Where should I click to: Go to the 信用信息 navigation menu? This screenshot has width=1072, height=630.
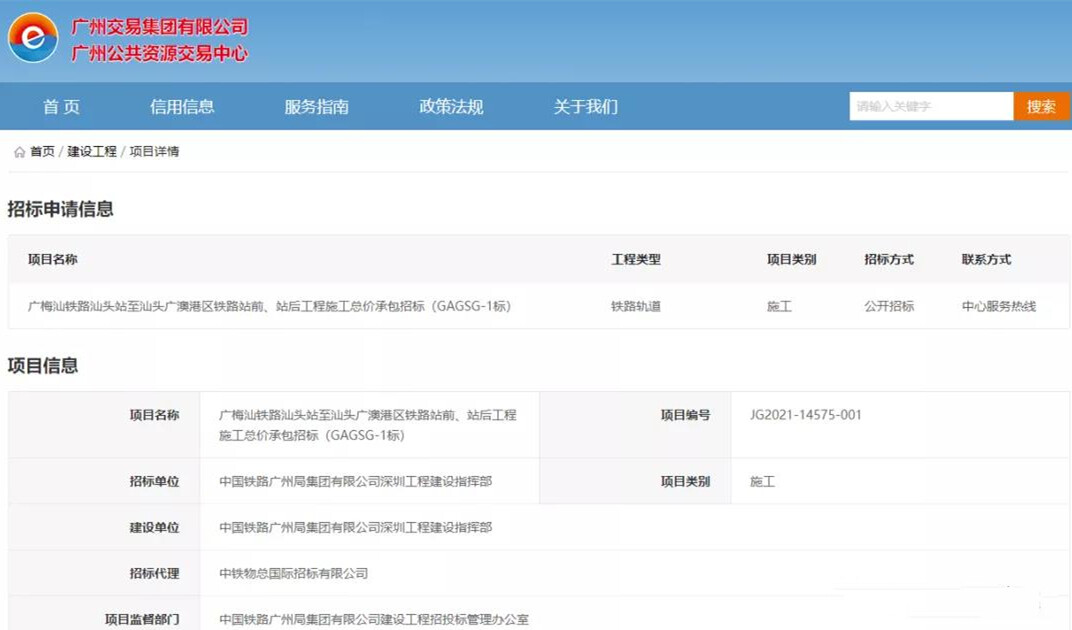(182, 107)
